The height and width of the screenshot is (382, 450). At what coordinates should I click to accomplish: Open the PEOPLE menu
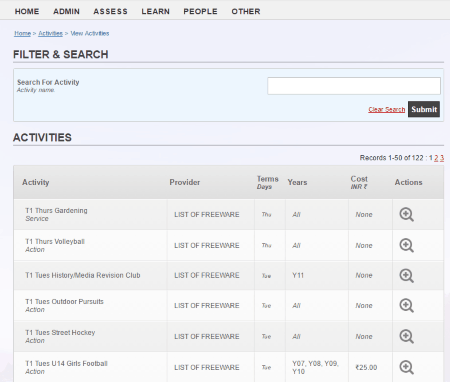(200, 11)
